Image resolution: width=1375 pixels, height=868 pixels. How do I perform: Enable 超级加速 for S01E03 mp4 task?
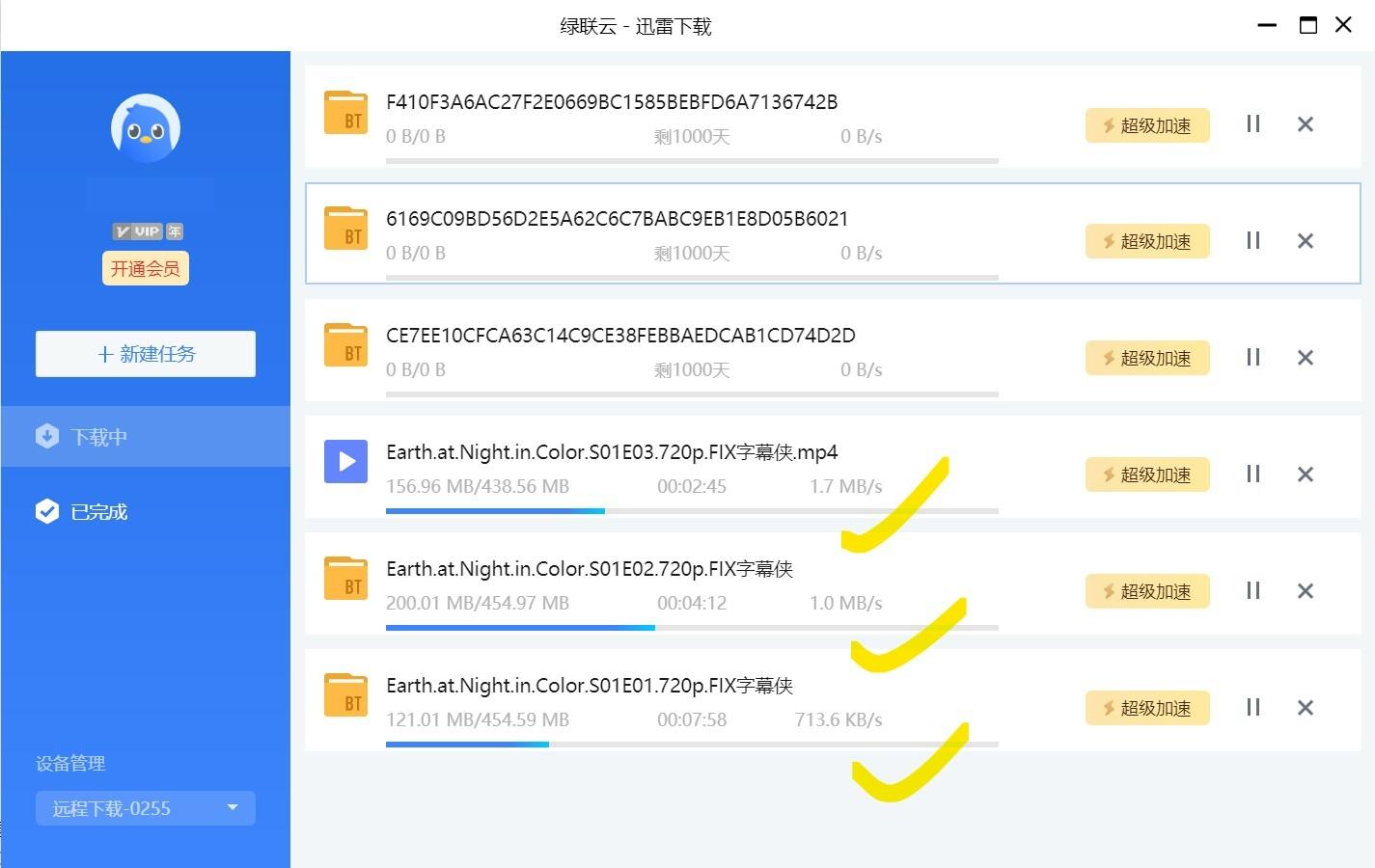[x=1147, y=475]
